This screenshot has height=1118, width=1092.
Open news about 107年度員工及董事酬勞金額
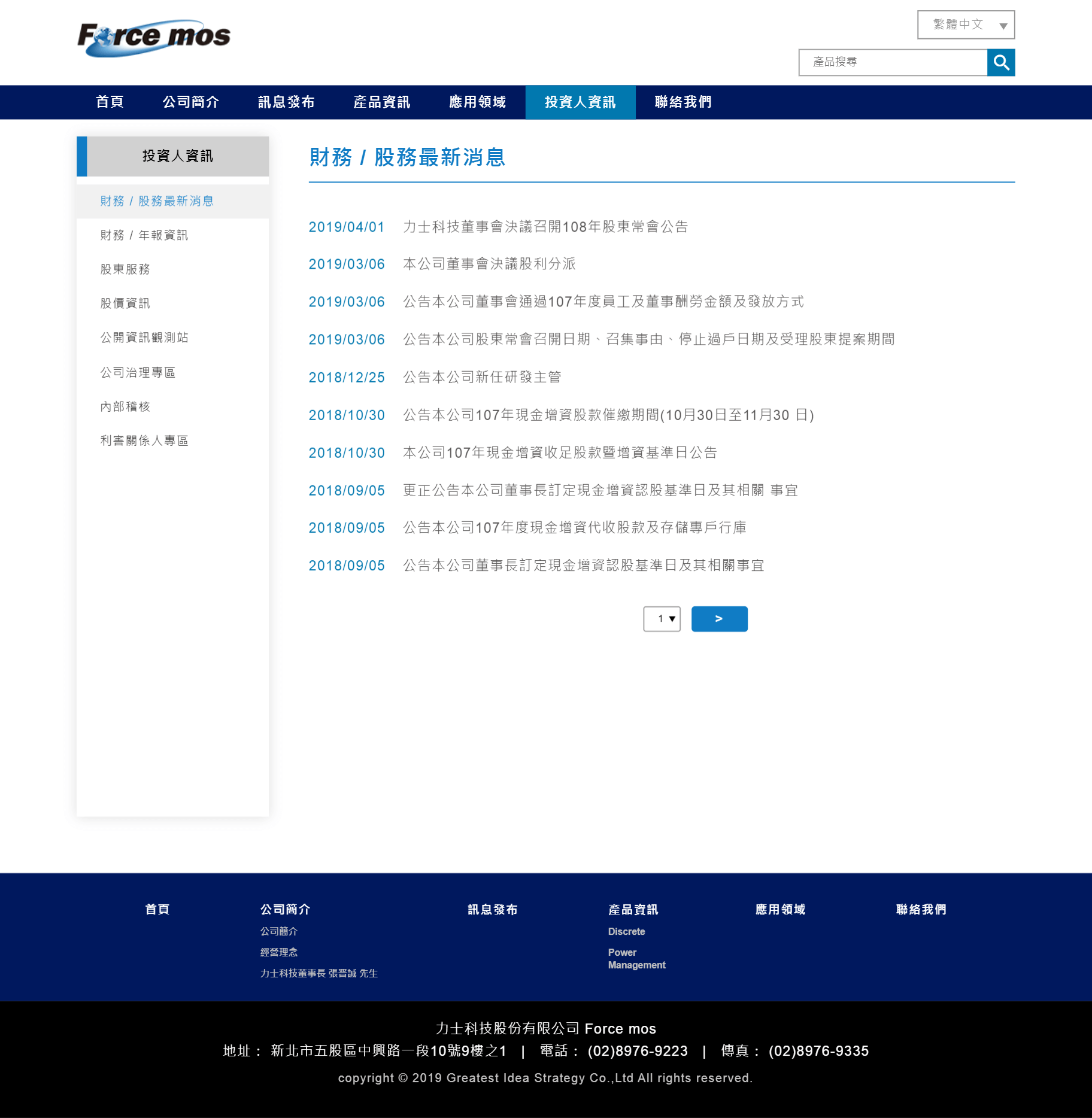pos(603,302)
